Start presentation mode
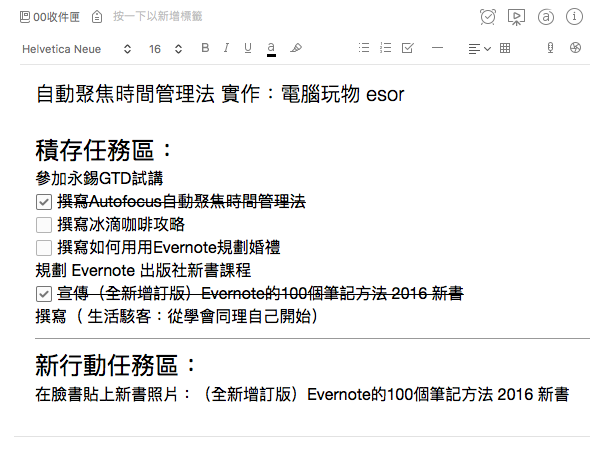The height and width of the screenshot is (450, 590). coord(516,17)
